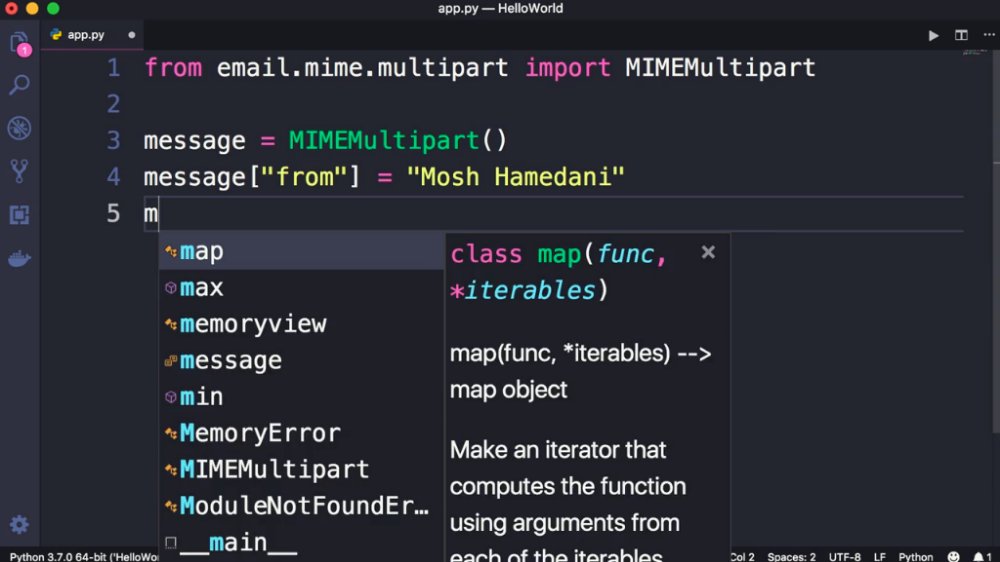Click the Spaces: 2 indentation setting
The height and width of the screenshot is (562, 1000).
tap(791, 556)
